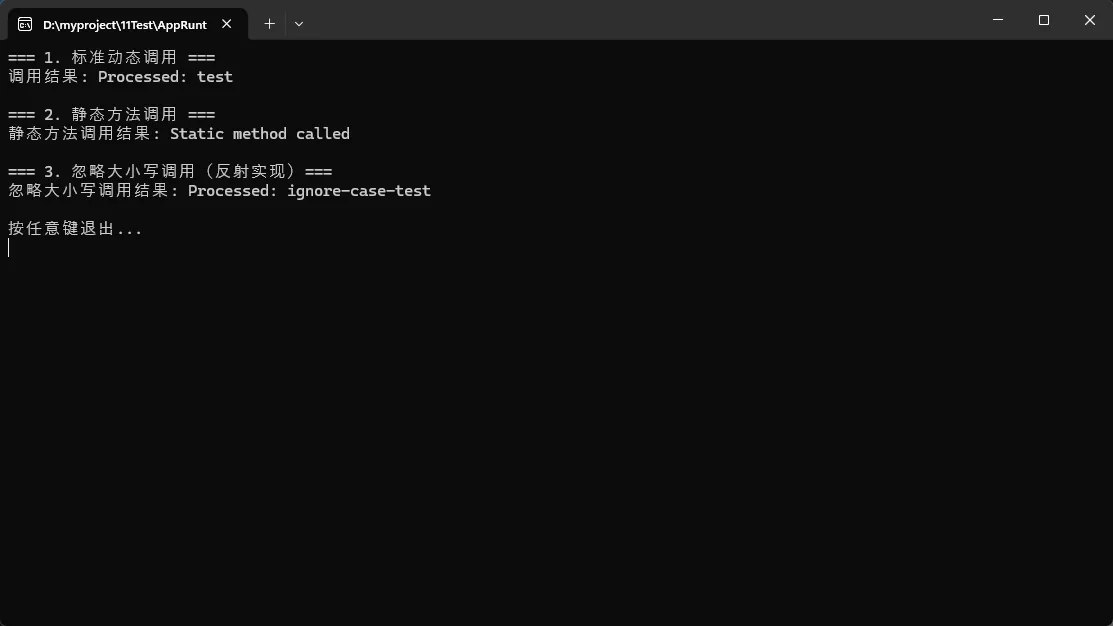This screenshot has height=626, width=1113.
Task: Click the blinking text cursor in terminal
Action: tap(9, 248)
